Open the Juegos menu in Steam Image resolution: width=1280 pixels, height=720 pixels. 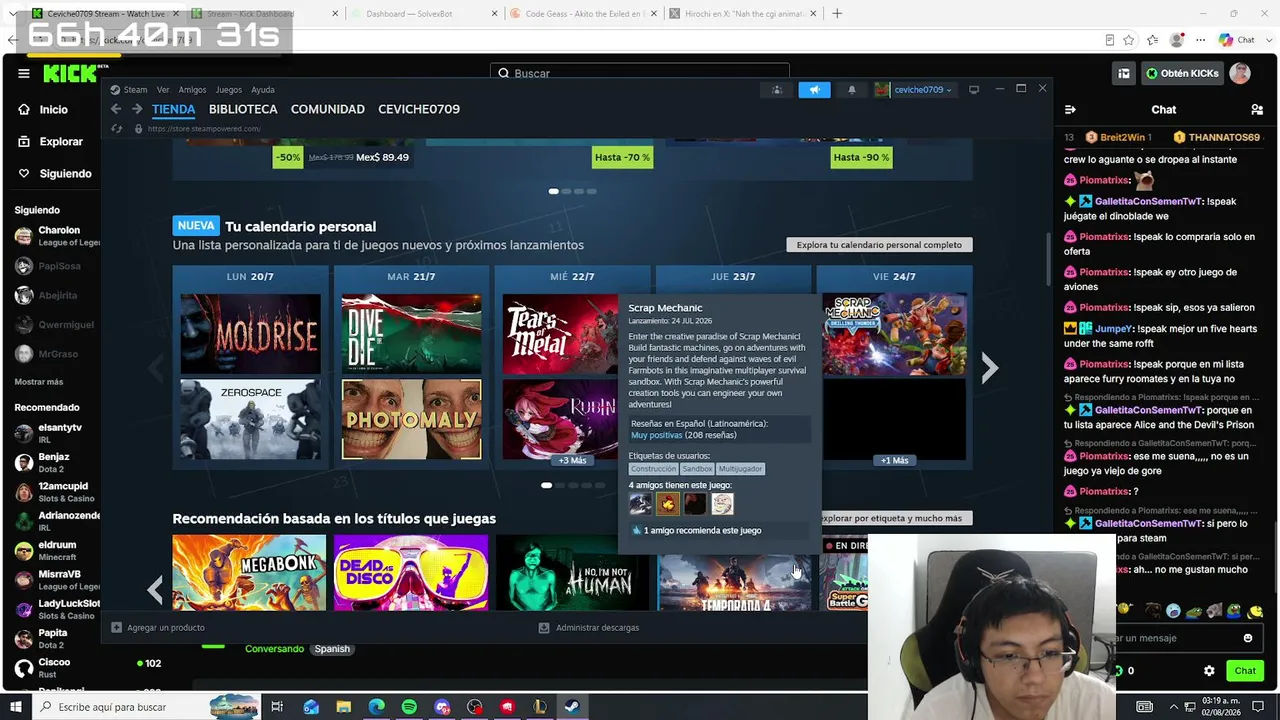click(x=229, y=90)
